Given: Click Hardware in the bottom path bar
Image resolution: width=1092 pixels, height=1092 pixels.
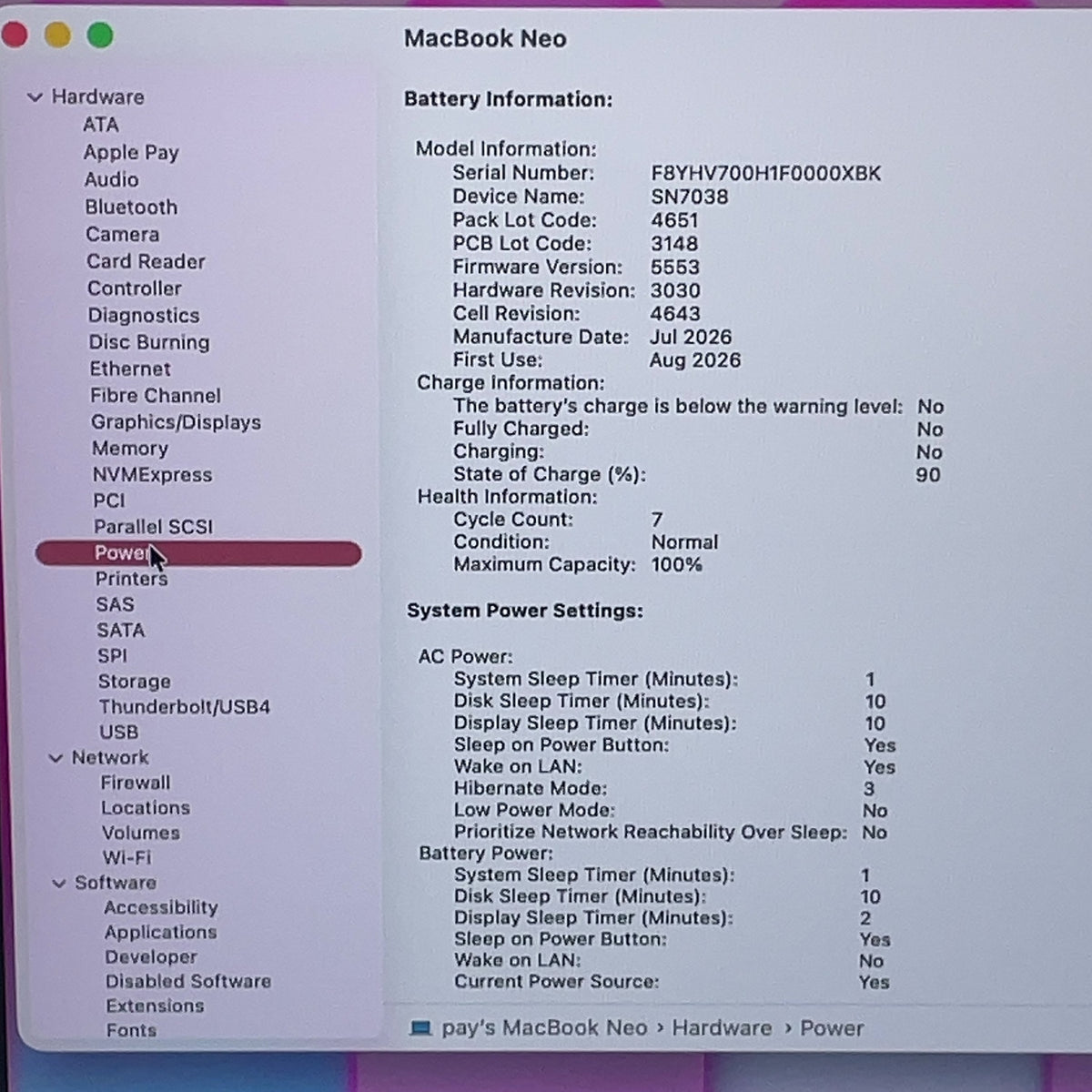Looking at the screenshot, I should 722,1028.
